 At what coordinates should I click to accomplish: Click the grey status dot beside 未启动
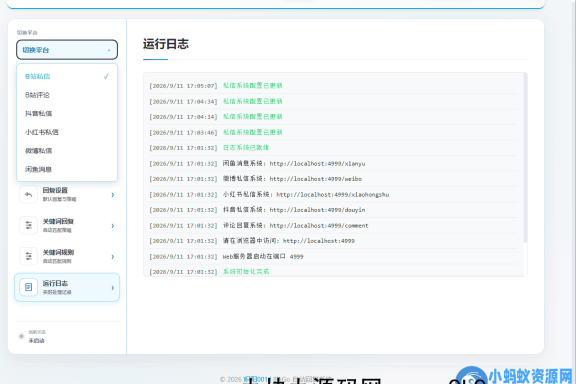click(x=21, y=336)
